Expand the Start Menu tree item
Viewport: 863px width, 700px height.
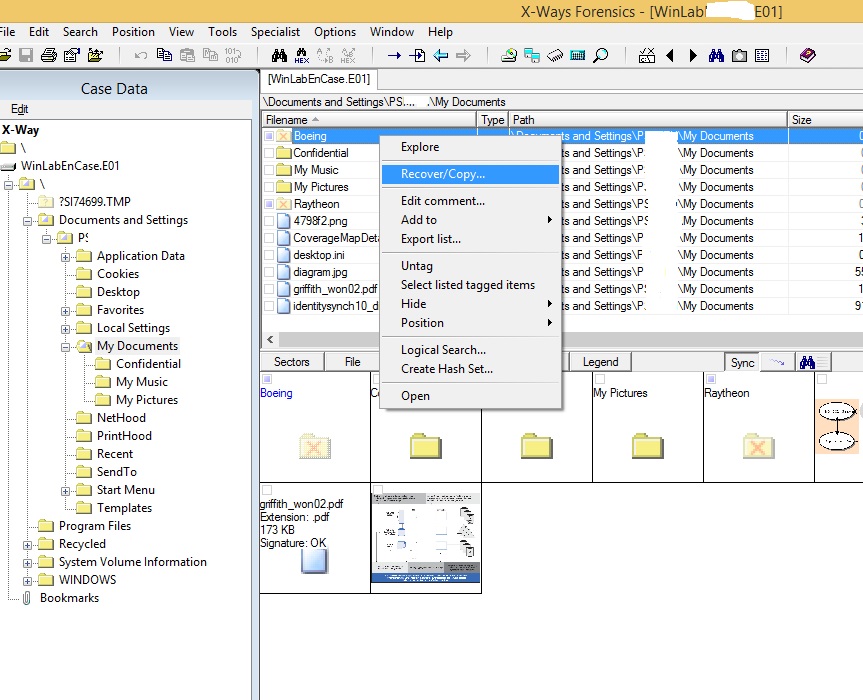coord(64,490)
